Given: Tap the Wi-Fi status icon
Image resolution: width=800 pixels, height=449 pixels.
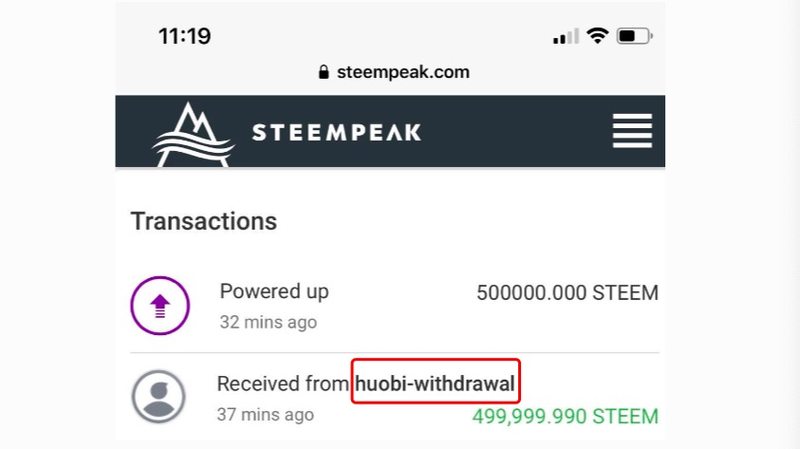Looking at the screenshot, I should point(597,36).
